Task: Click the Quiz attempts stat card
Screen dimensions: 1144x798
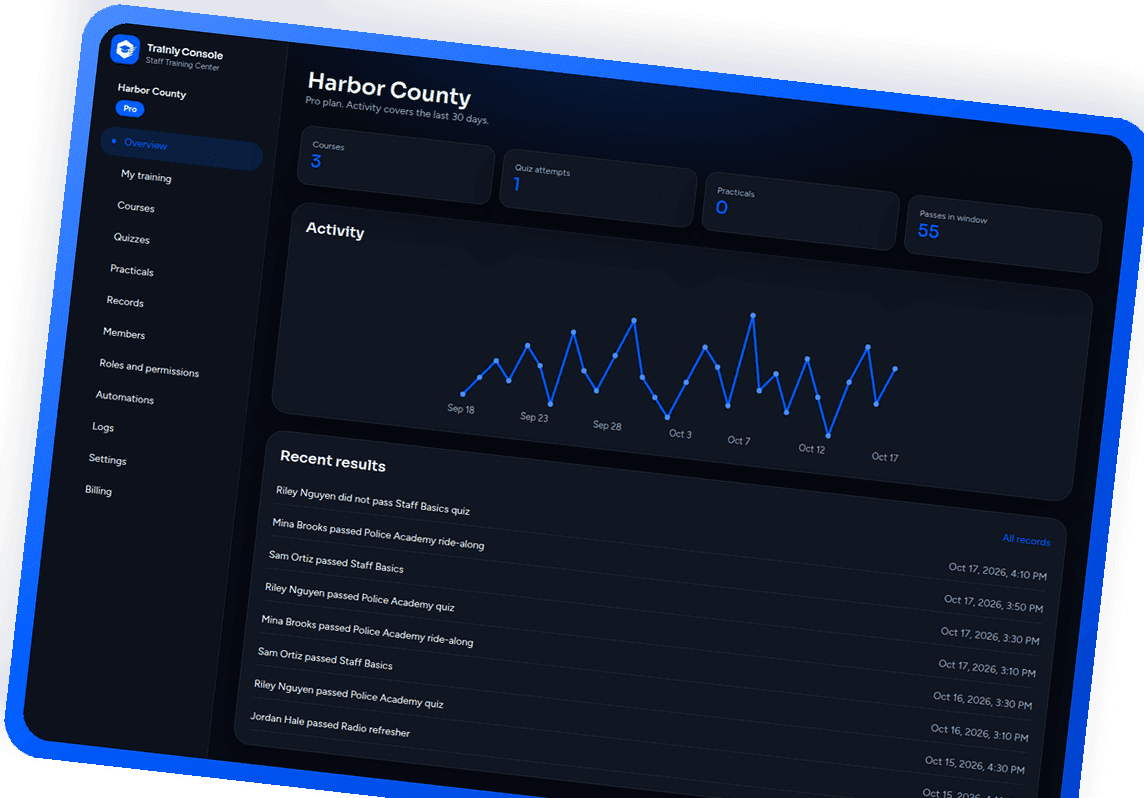Action: pos(598,188)
